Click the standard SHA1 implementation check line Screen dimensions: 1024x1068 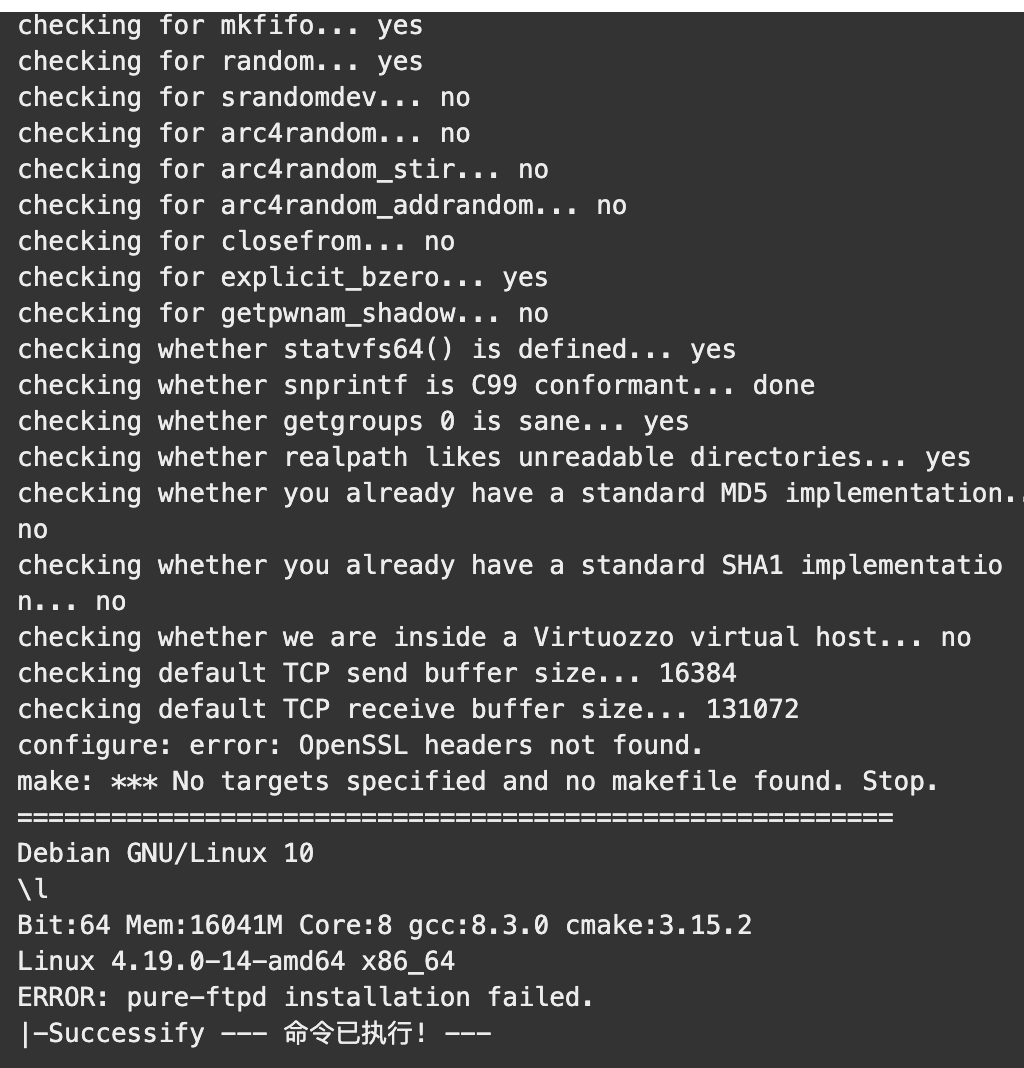pos(510,583)
